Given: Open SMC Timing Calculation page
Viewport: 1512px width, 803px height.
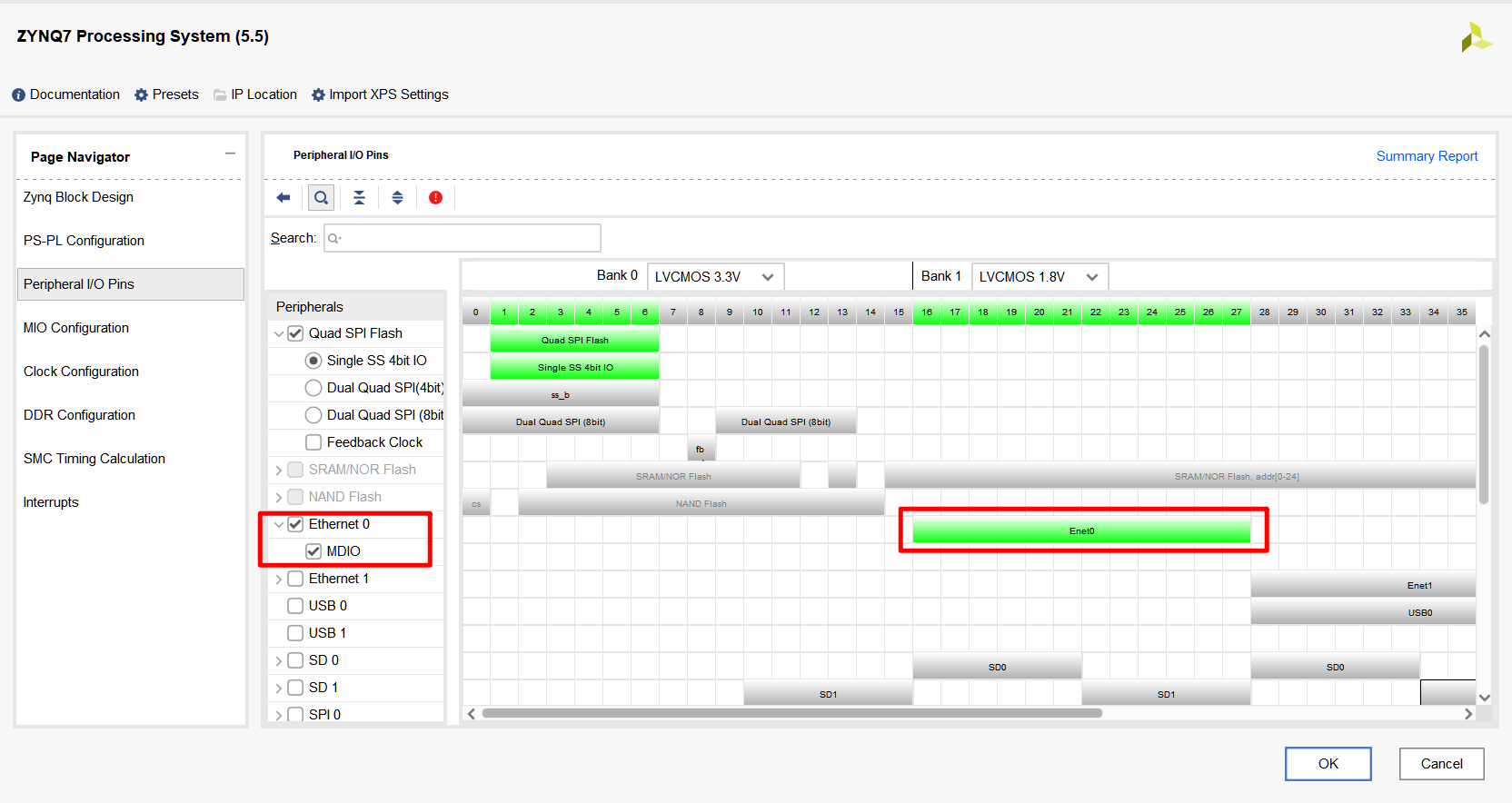Looking at the screenshot, I should (94, 459).
